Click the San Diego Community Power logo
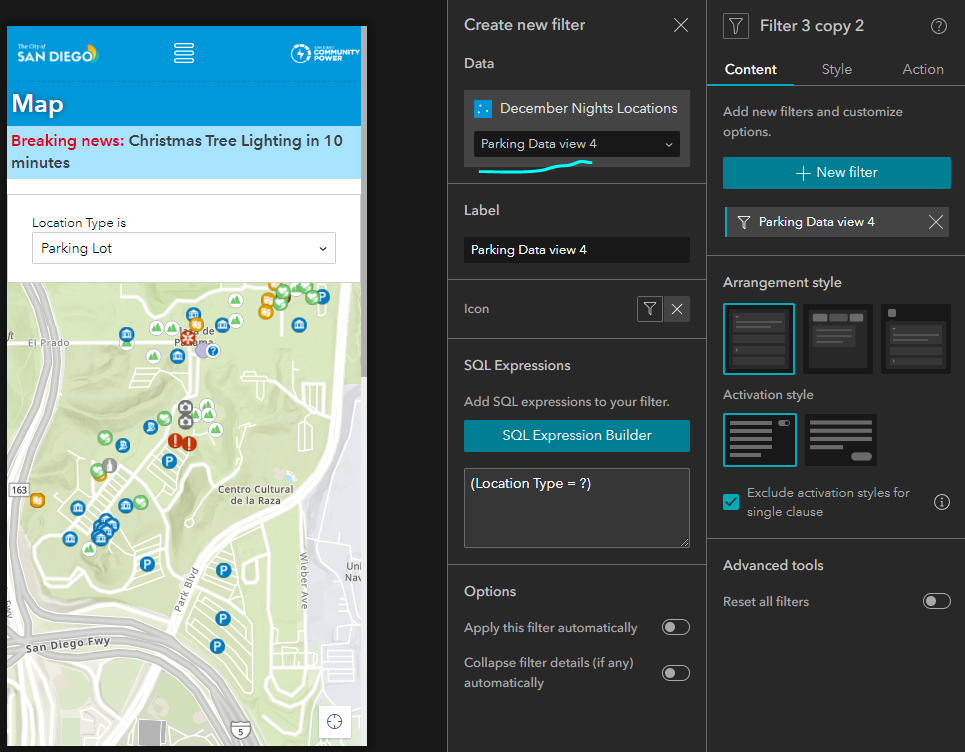The height and width of the screenshot is (752, 965). (325, 54)
